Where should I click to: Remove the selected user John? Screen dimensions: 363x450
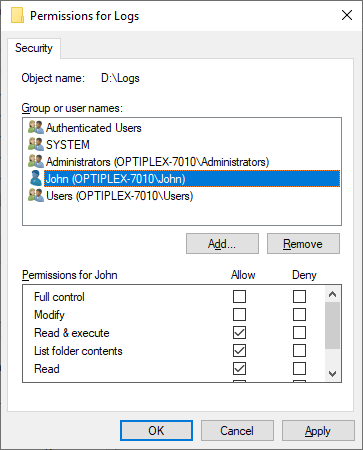click(303, 244)
